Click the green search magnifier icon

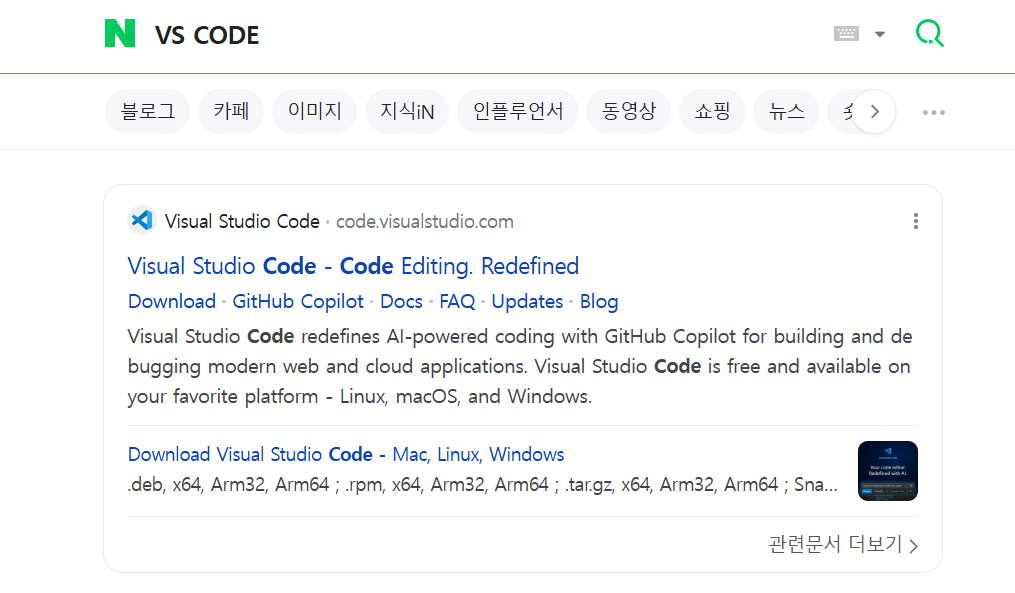point(930,33)
